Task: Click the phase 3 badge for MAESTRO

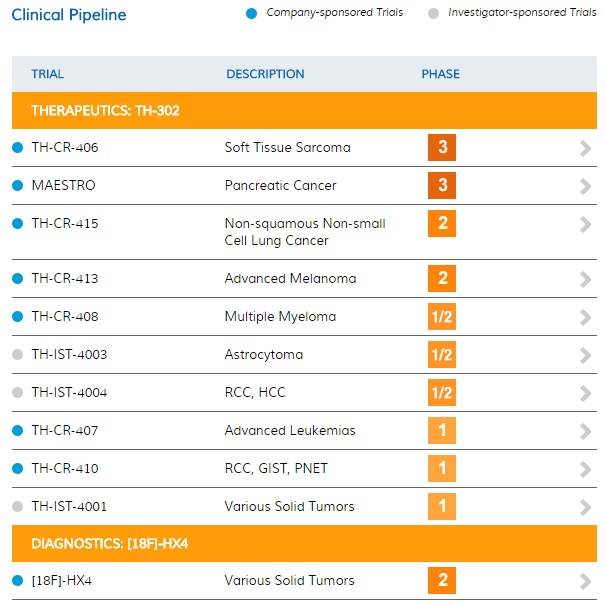Action: click(441, 186)
